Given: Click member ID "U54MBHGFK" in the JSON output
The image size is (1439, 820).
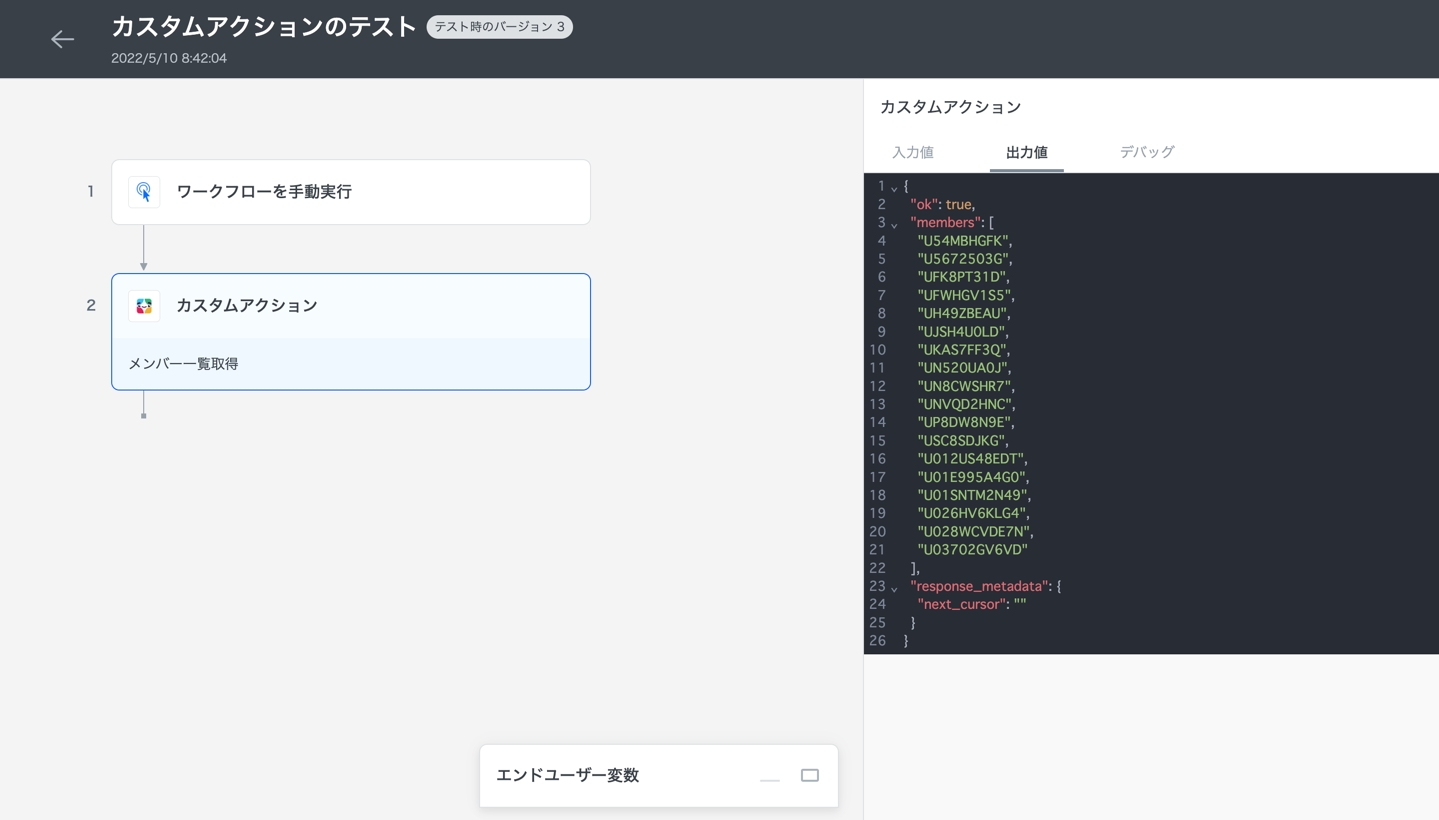Looking at the screenshot, I should coord(964,241).
